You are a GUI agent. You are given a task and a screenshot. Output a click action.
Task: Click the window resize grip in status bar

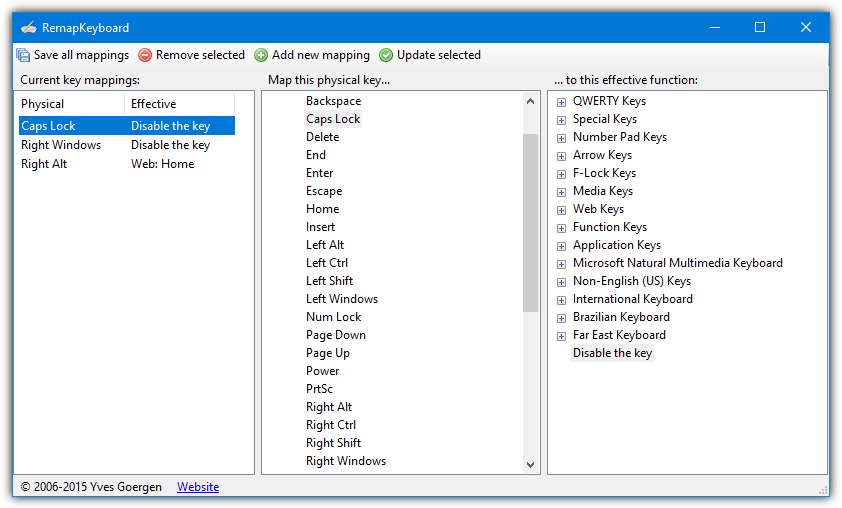[x=823, y=489]
